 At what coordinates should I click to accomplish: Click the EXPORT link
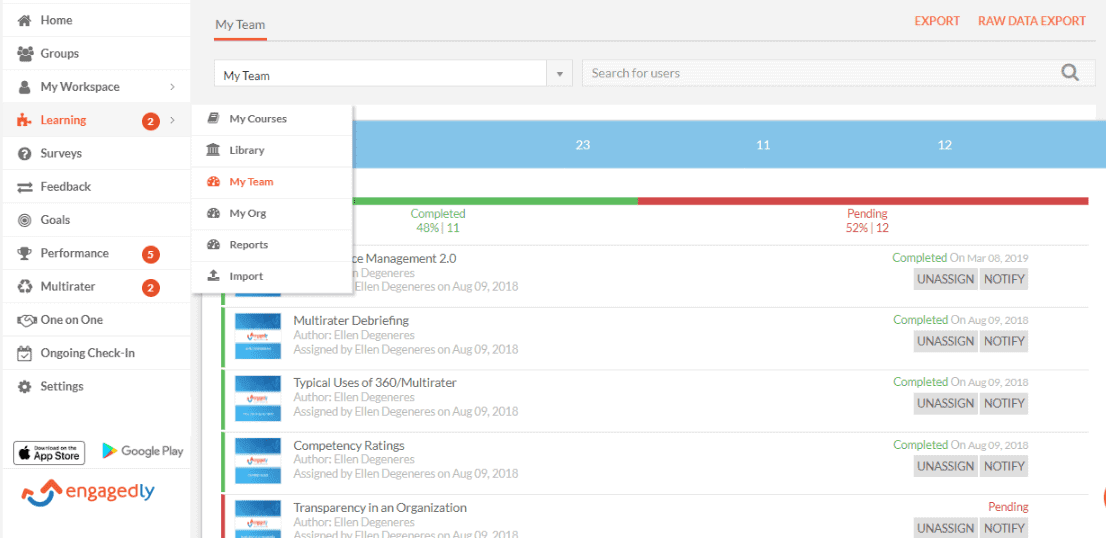tap(937, 21)
